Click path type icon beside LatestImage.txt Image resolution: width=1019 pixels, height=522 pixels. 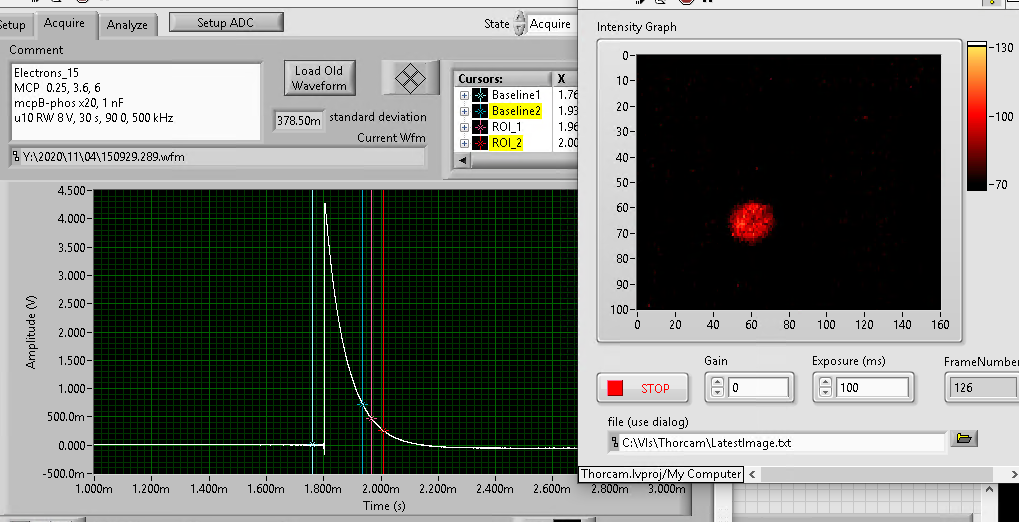(614, 441)
